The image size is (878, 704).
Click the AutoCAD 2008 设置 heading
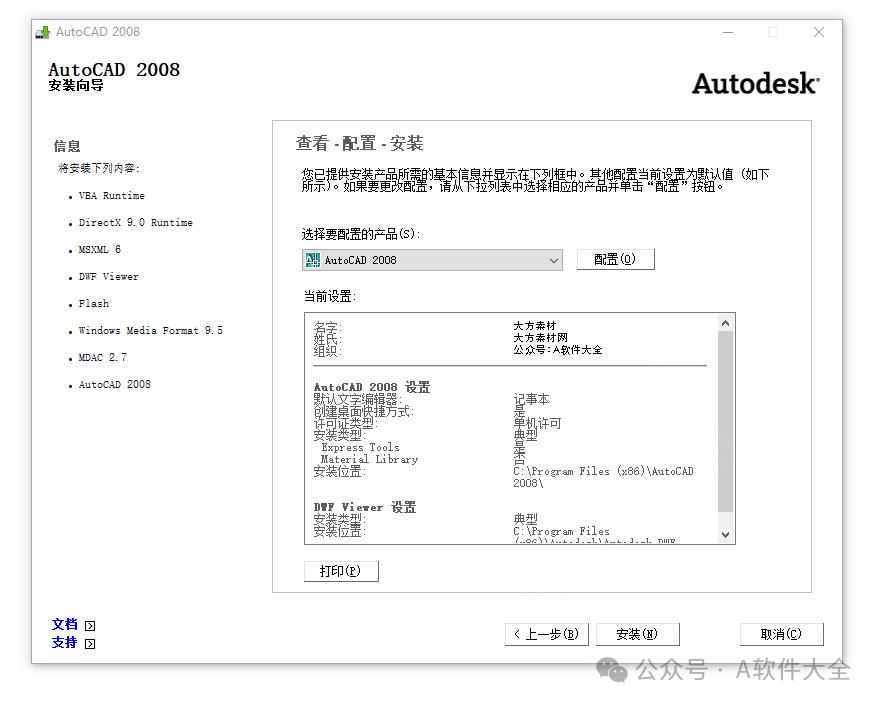click(x=372, y=387)
